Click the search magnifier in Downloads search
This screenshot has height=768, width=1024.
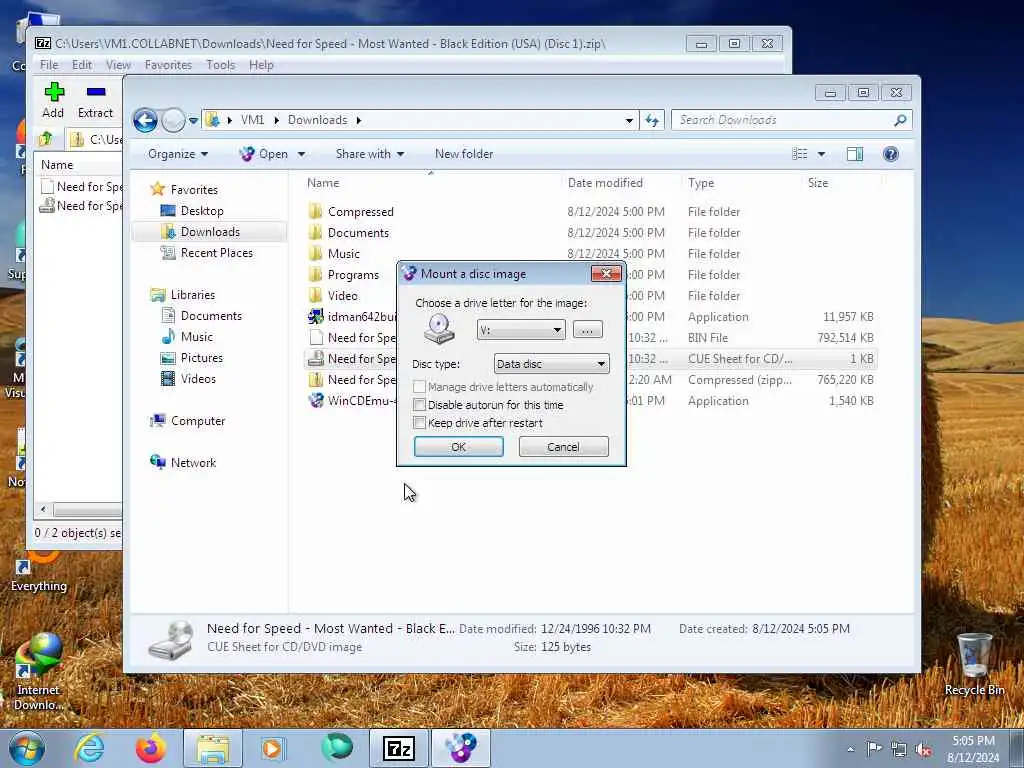[x=900, y=120]
